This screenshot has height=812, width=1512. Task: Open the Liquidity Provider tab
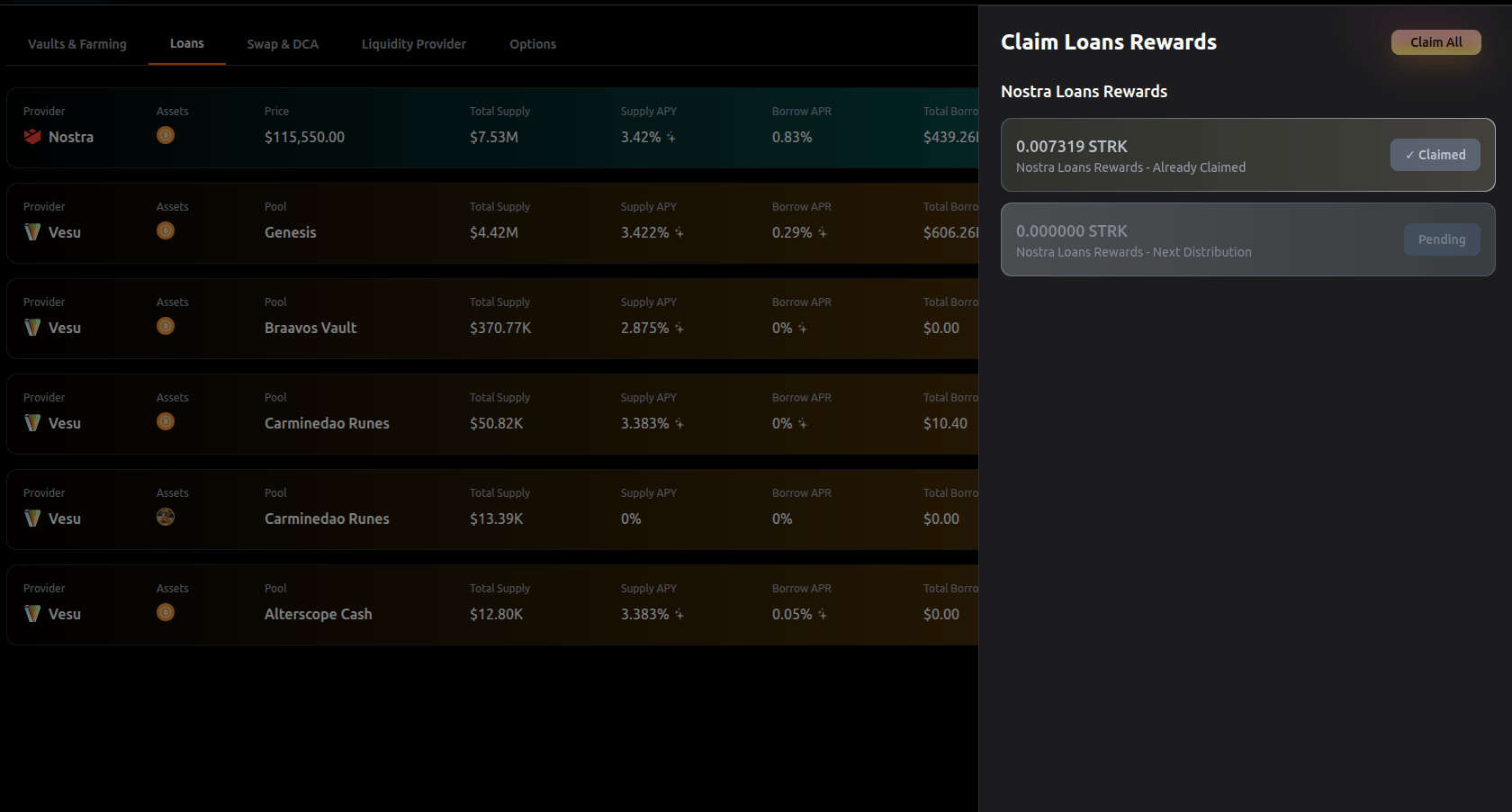point(414,44)
